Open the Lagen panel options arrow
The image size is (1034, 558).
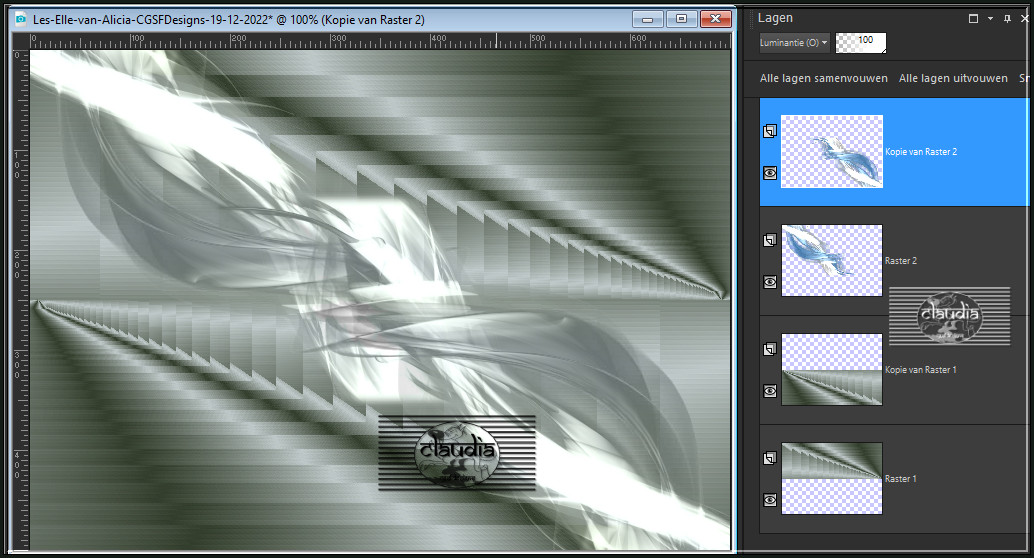click(990, 18)
